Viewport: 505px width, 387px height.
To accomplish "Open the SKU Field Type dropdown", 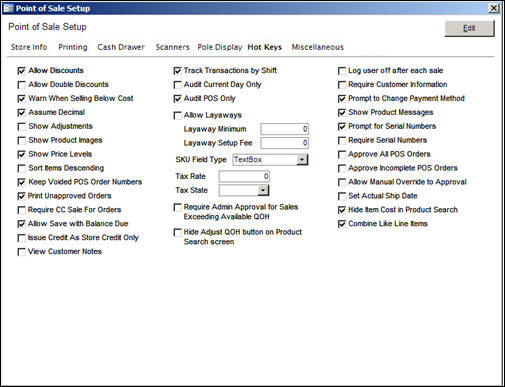I will pyautogui.click(x=302, y=160).
